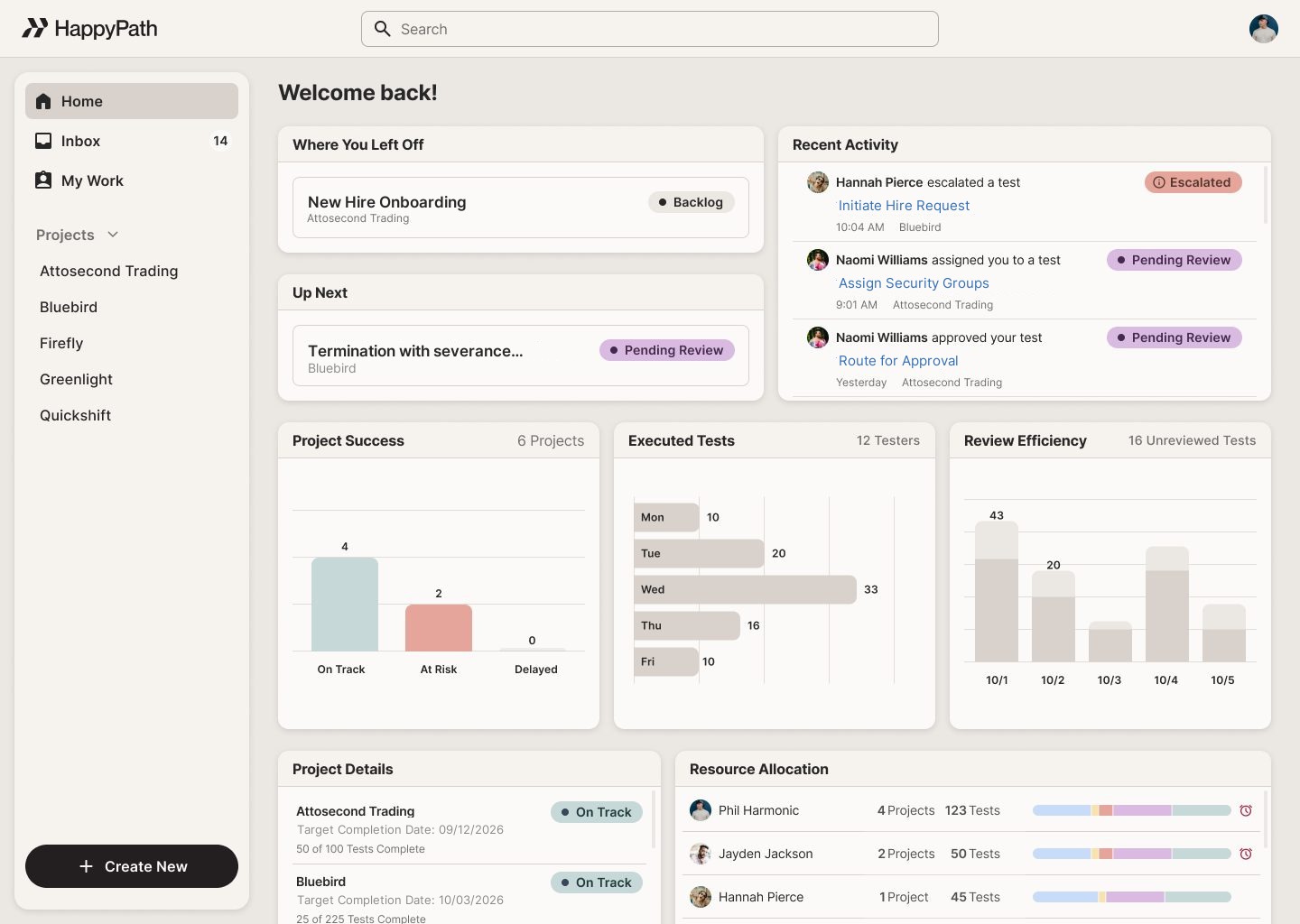The width and height of the screenshot is (1300, 924).
Task: Select the Bluebird project in sidebar
Action: click(x=69, y=307)
